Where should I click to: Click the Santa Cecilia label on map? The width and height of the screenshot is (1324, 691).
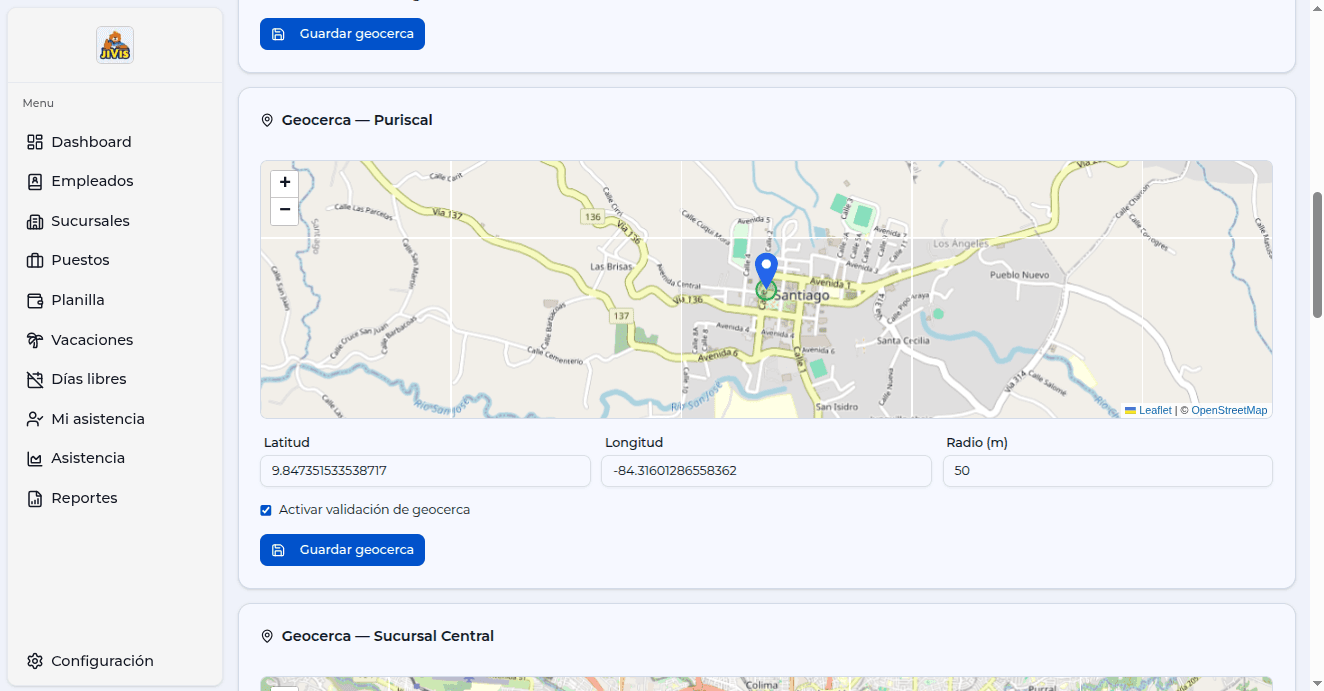903,340
